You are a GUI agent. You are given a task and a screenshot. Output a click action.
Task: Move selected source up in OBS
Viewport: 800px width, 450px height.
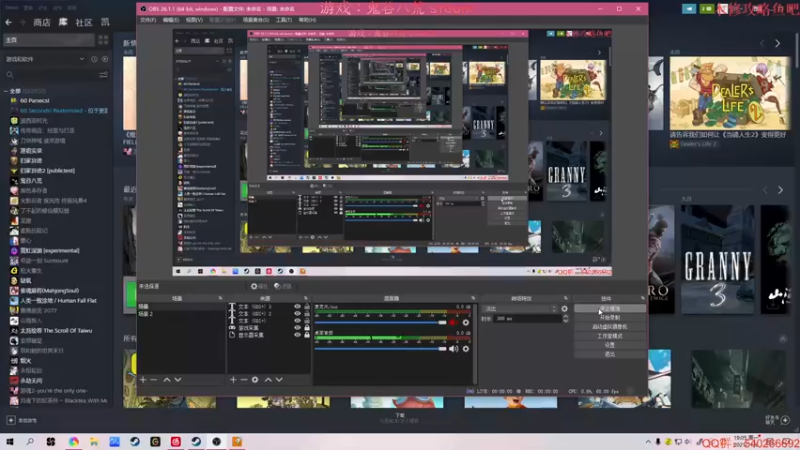point(268,380)
